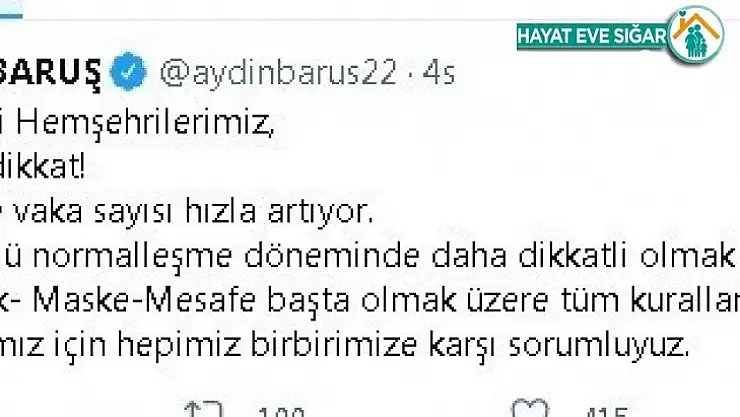The image size is (740, 417).
Task: Click the blue verified badge
Action: click(x=128, y=72)
